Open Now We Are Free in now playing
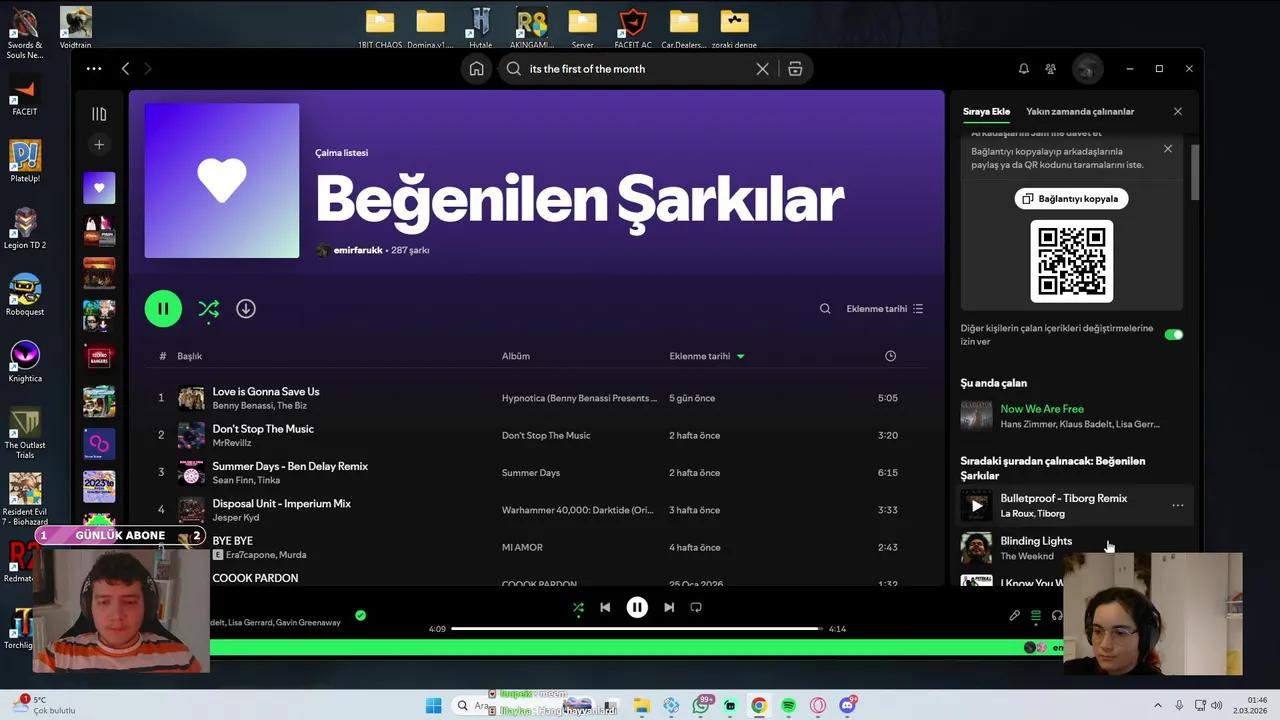Screen dimensions: 1280x720 pos(1042,409)
